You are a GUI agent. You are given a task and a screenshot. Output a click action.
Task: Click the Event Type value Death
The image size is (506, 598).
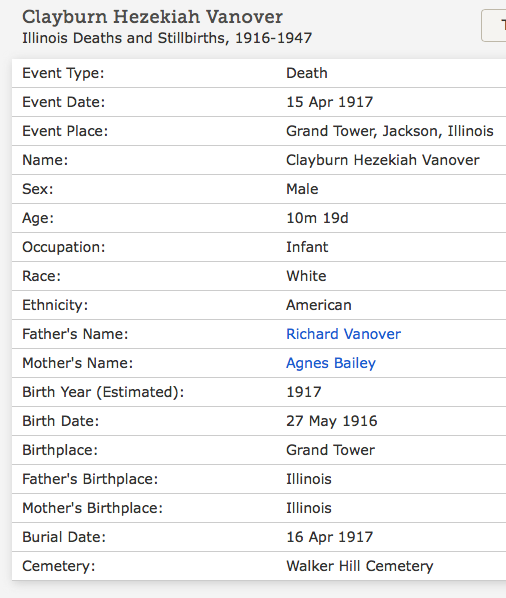pyautogui.click(x=307, y=73)
